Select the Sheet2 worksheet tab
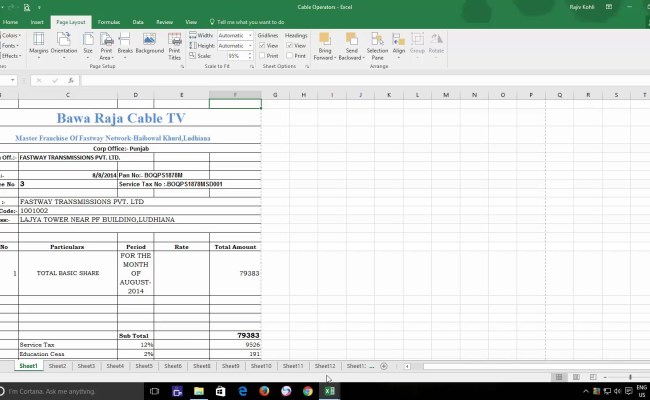650x400 pixels. click(x=57, y=366)
